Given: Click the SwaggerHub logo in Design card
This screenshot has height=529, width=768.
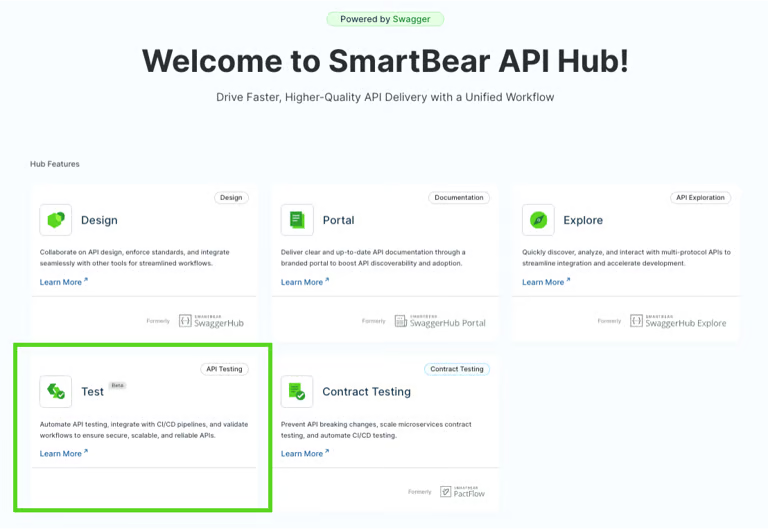Looking at the screenshot, I should (211, 321).
